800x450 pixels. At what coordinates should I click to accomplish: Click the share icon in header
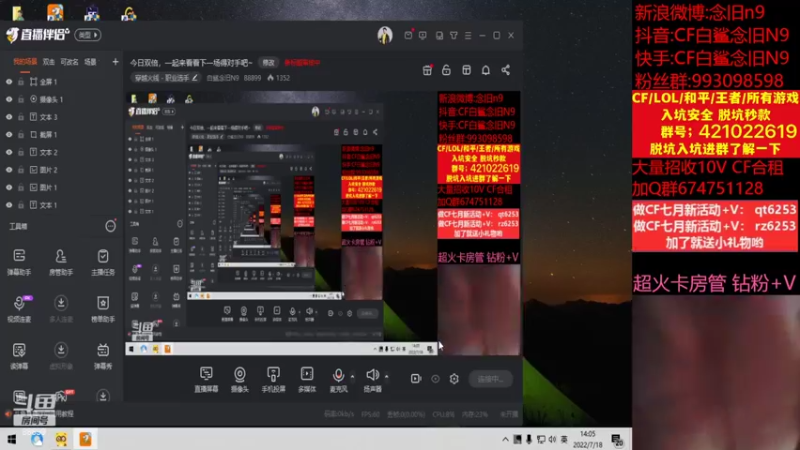[x=505, y=70]
